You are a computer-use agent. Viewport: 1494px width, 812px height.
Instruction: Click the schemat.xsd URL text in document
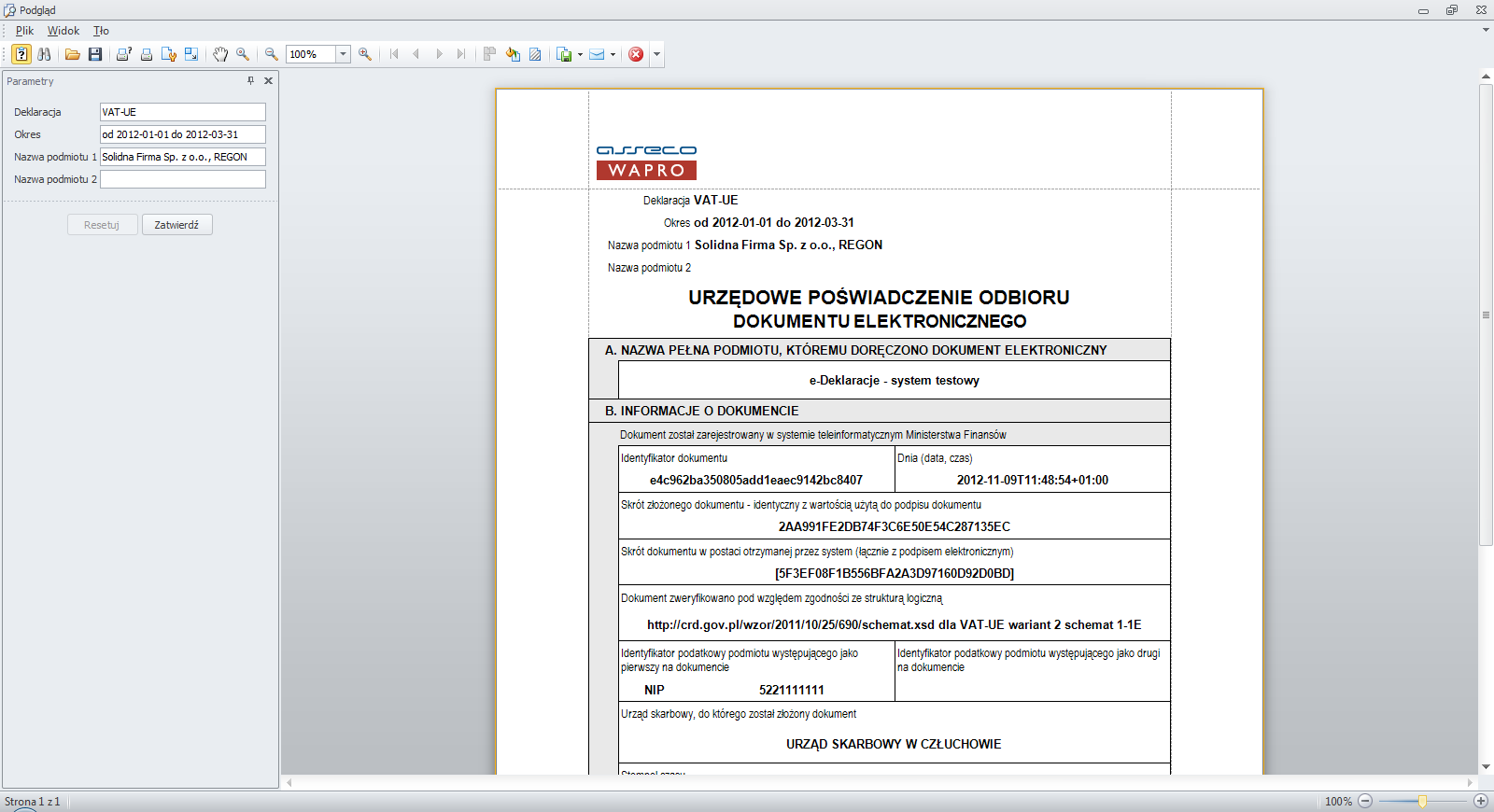click(x=791, y=625)
